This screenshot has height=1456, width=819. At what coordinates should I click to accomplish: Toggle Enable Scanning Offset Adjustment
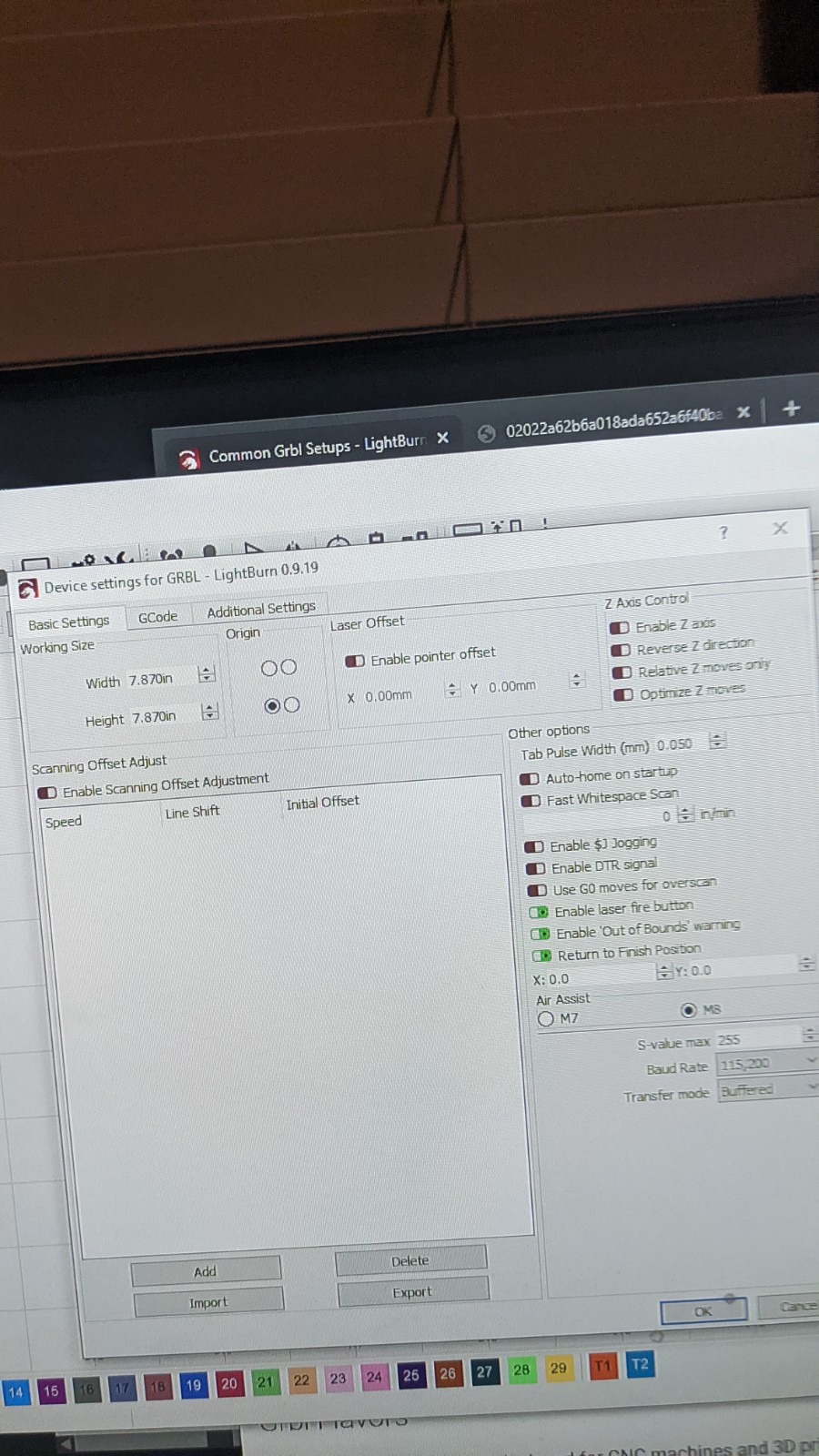pyautogui.click(x=47, y=793)
